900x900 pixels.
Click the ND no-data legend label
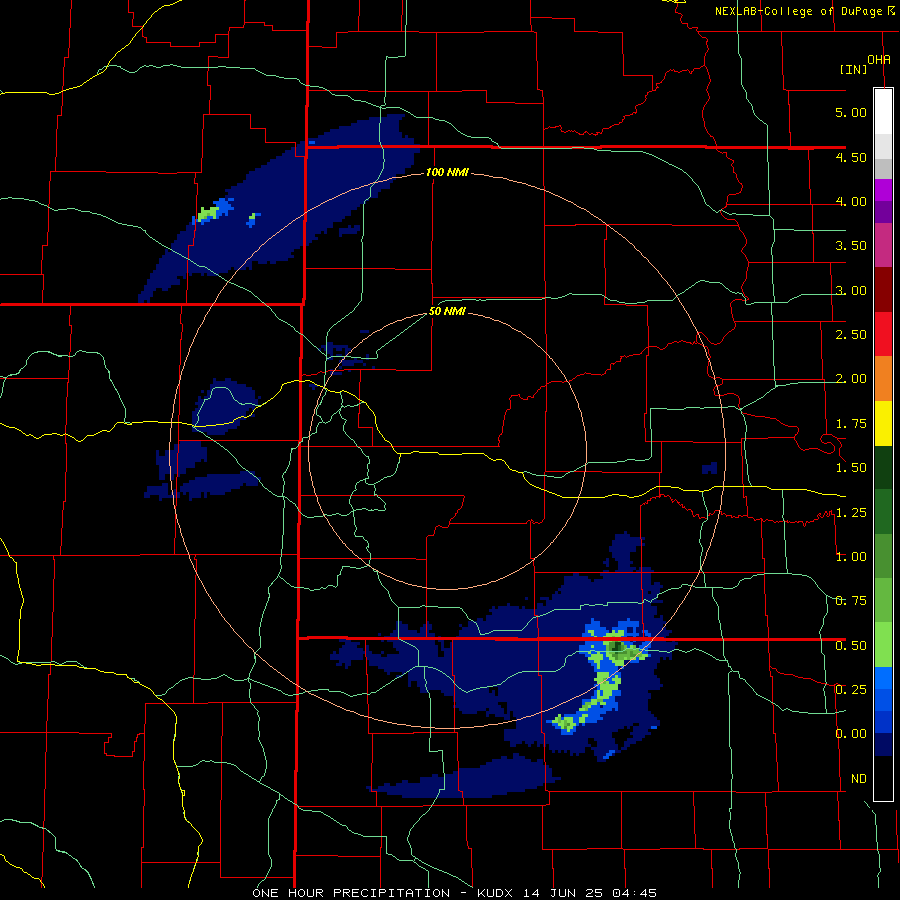pyautogui.click(x=859, y=779)
